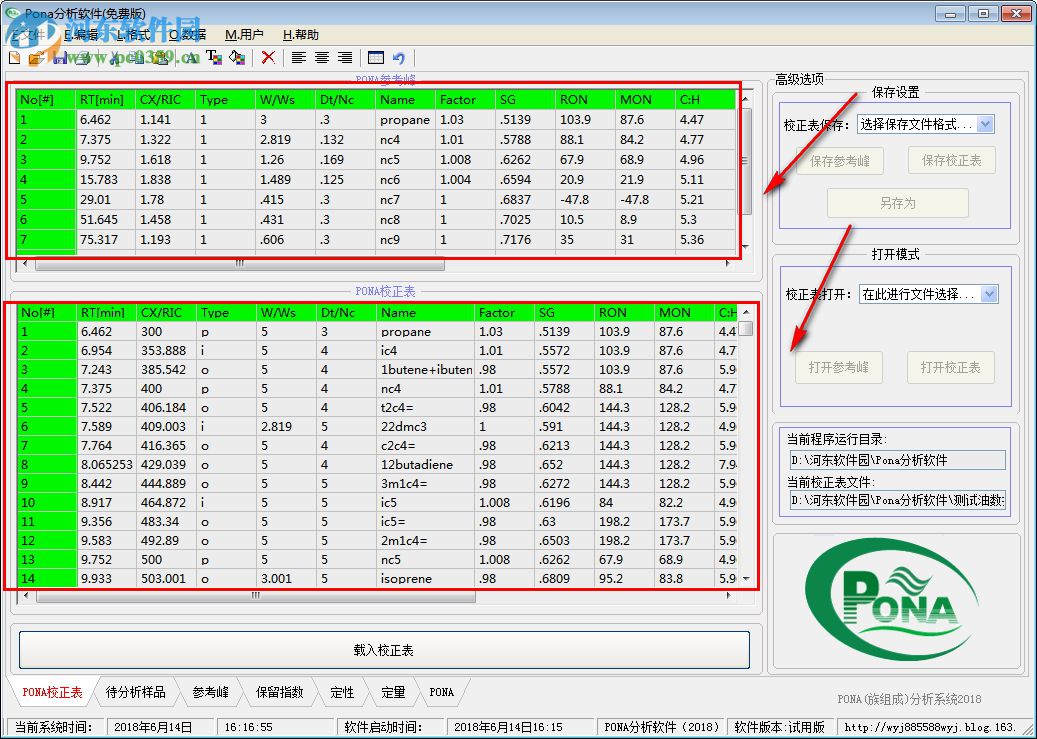This screenshot has width=1037, height=739.
Task: Click the table grid toolbar icon
Action: coord(376,58)
